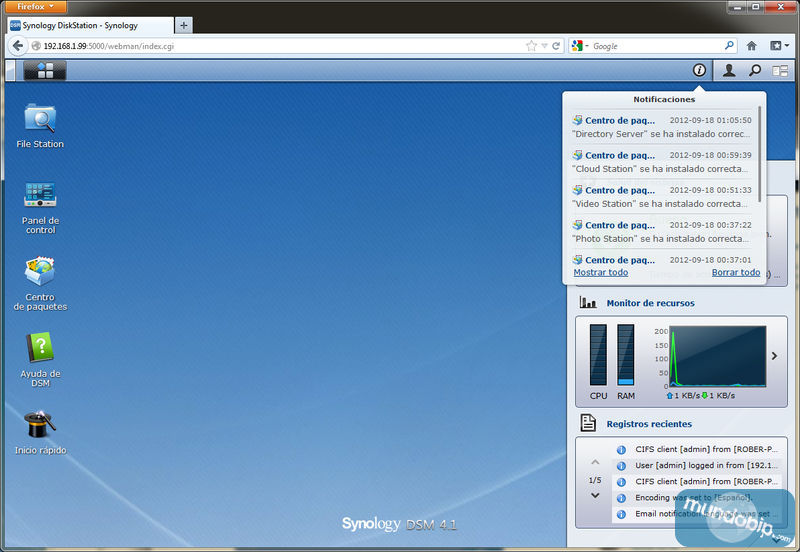The image size is (800, 552).
Task: Go to previous log page arrow
Action: [595, 462]
